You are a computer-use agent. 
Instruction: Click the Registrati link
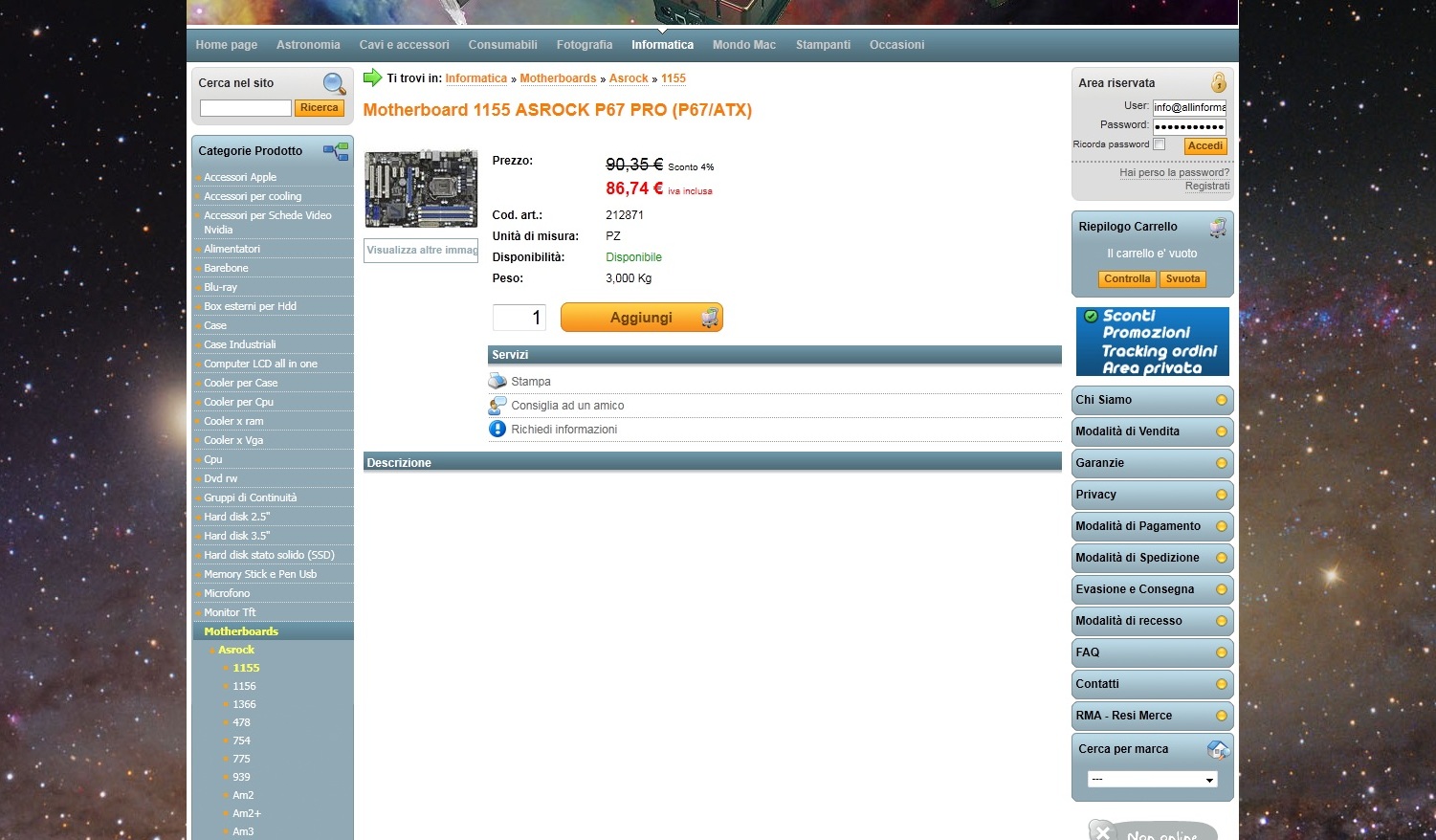click(x=1207, y=186)
